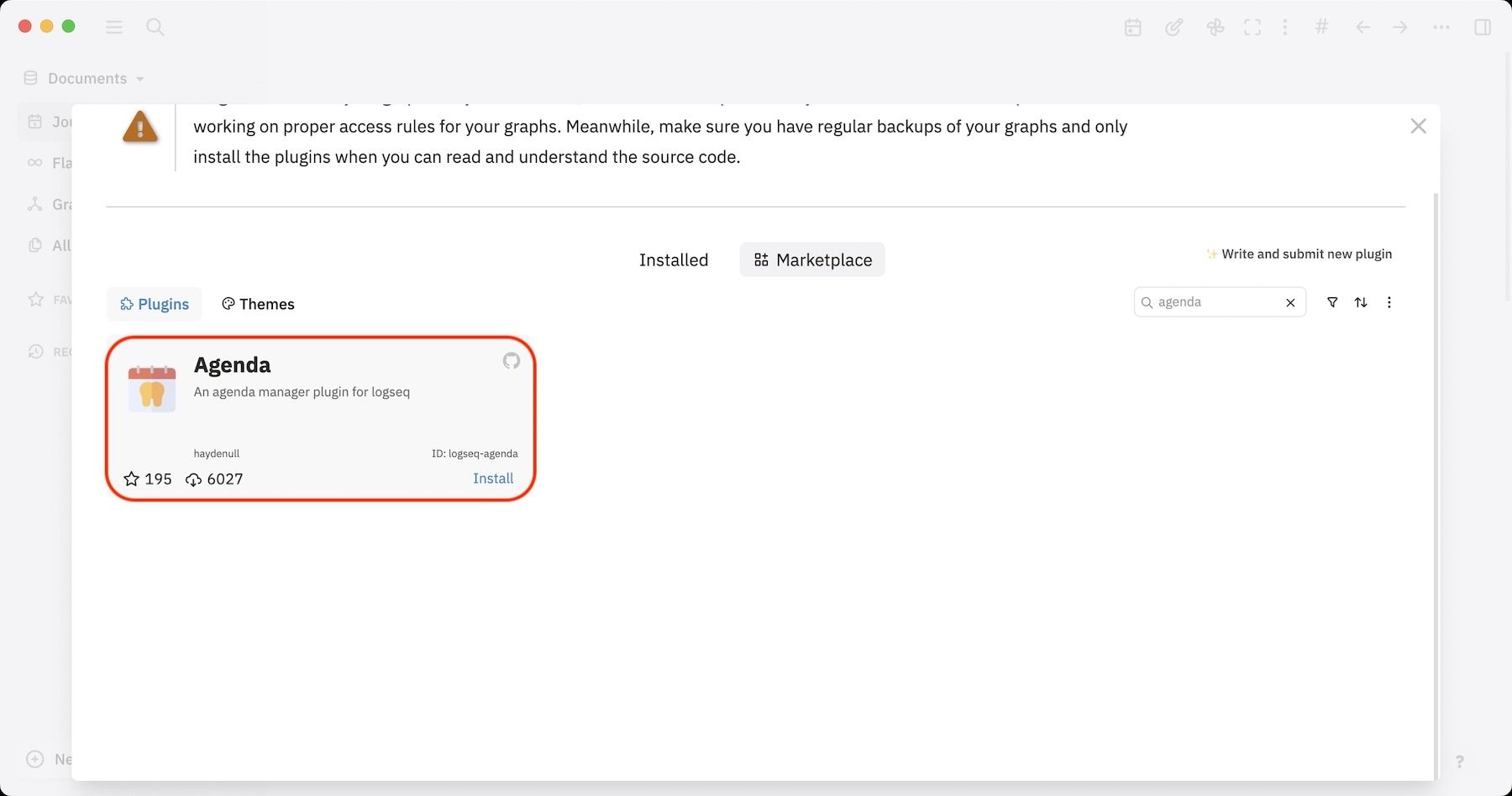Image resolution: width=1512 pixels, height=796 pixels.
Task: Click Write and submit new plugin link
Action: tap(1306, 254)
